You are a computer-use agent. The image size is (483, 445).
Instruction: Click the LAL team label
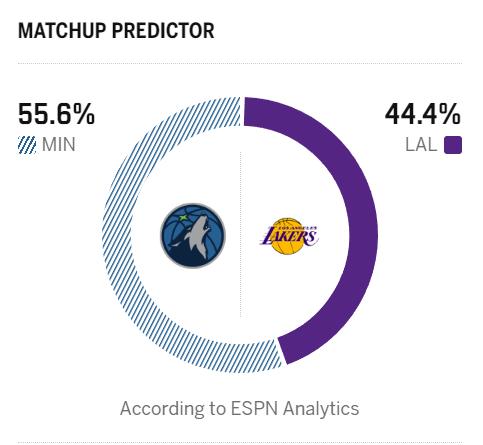click(421, 145)
